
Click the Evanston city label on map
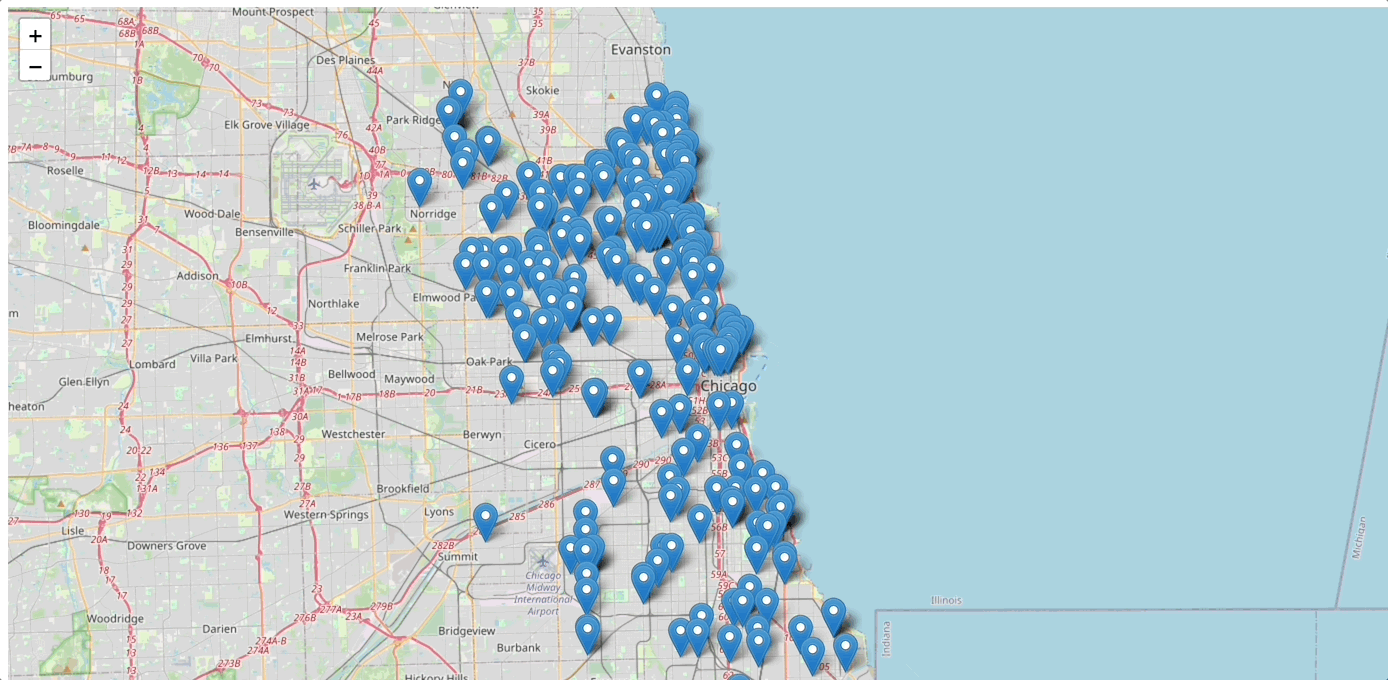[641, 49]
